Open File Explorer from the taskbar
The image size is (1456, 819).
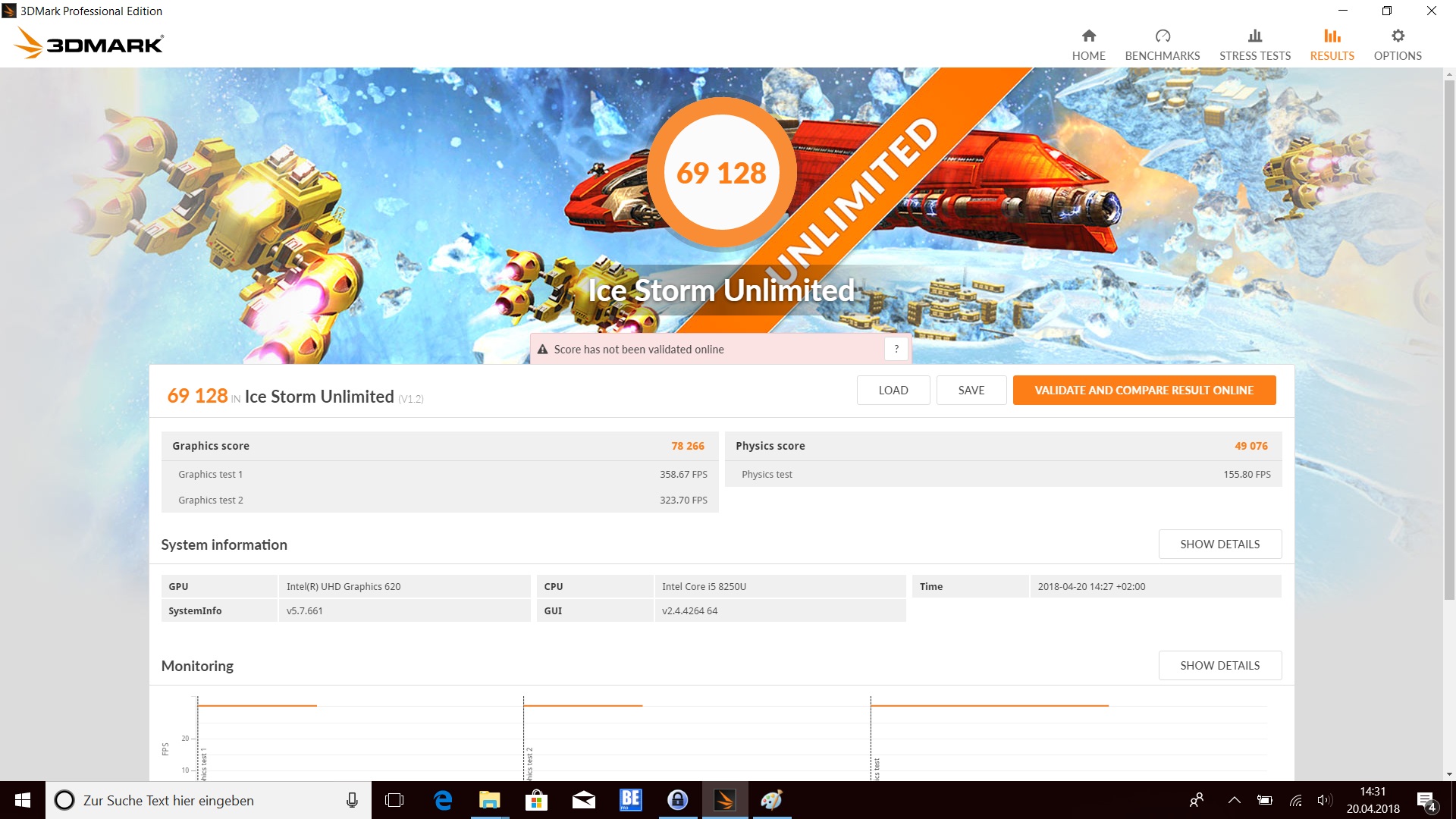pyautogui.click(x=489, y=800)
